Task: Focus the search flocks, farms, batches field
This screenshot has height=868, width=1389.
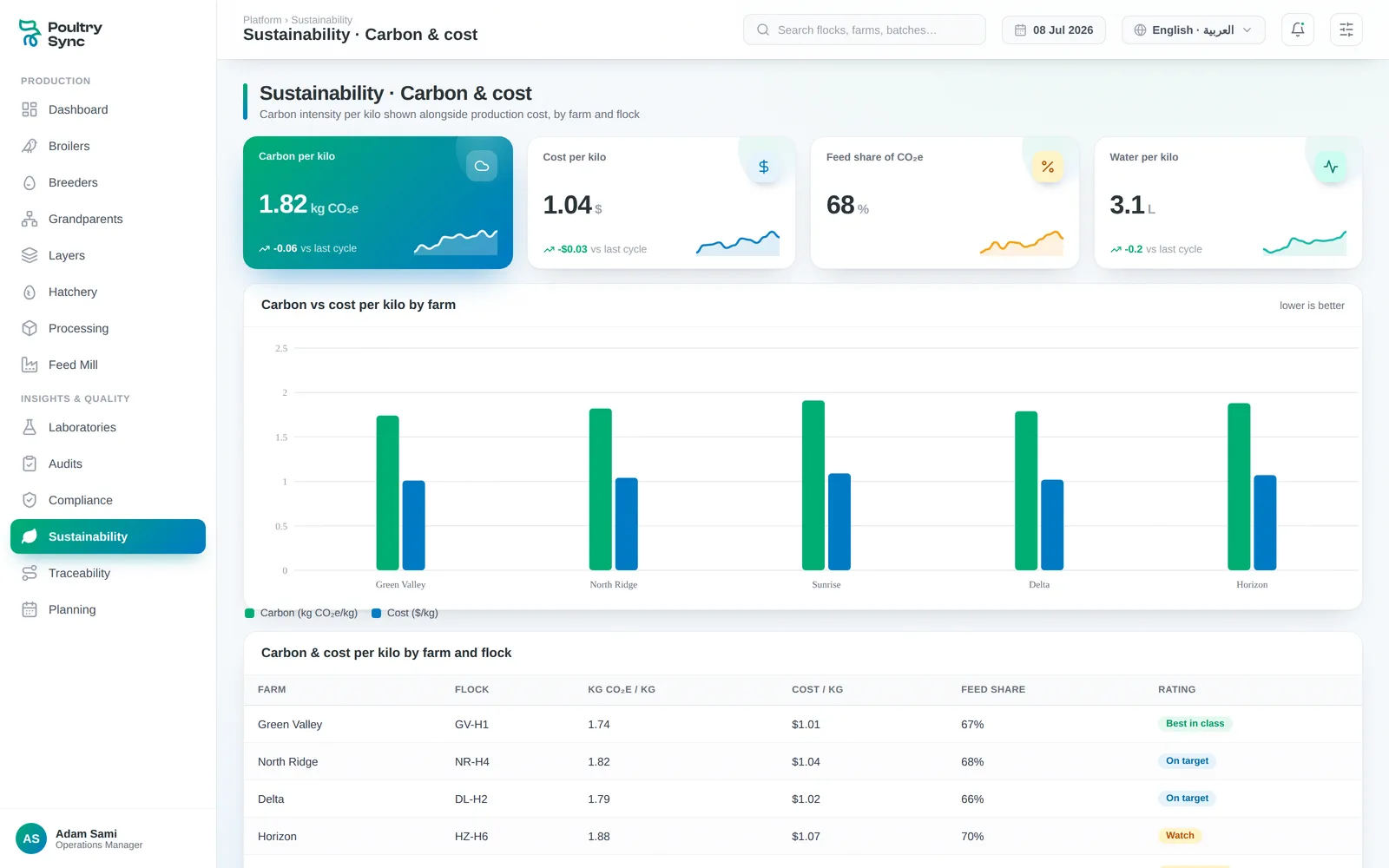Action: (x=865, y=30)
